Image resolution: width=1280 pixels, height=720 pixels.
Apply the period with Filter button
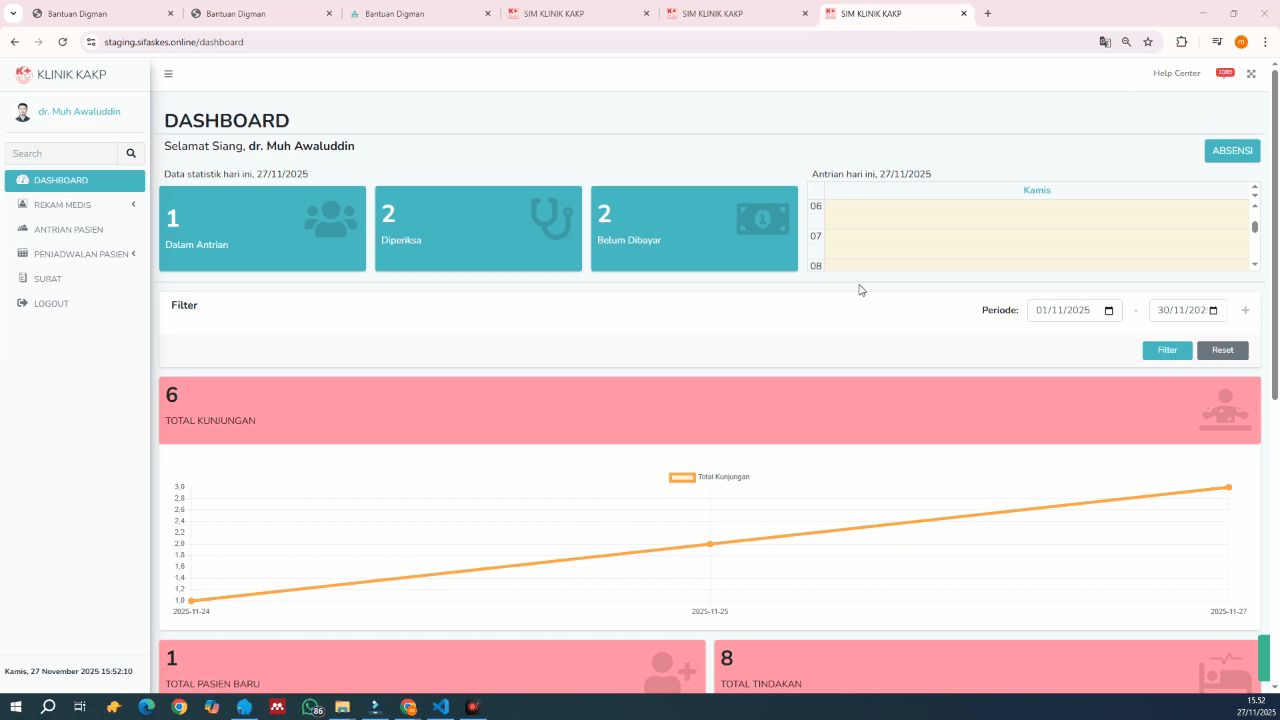1167,350
